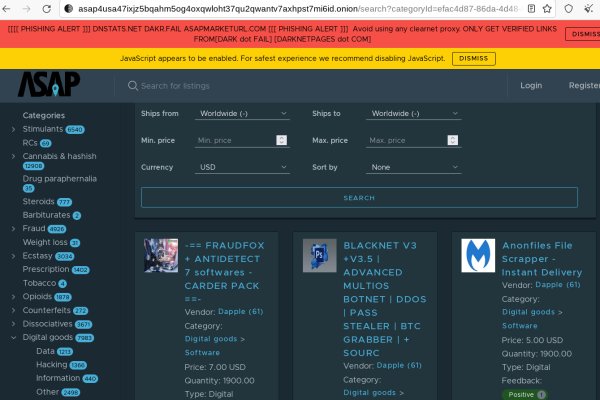Expand the Opioids category chevron
The height and width of the screenshot is (400, 600).
pos(13,297)
